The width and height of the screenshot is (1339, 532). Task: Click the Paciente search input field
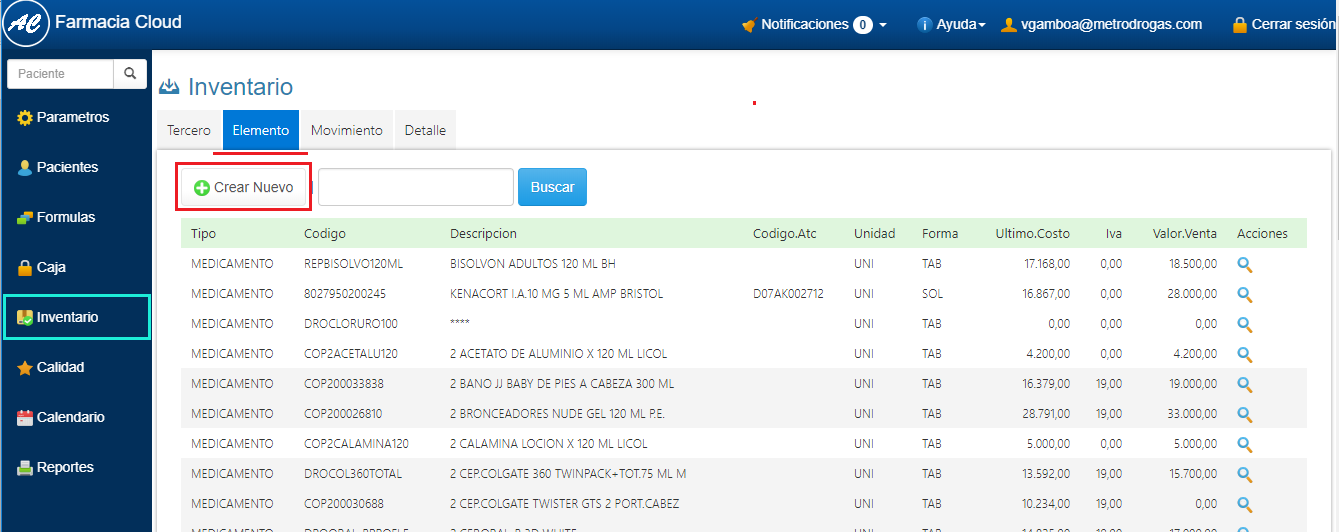point(60,74)
